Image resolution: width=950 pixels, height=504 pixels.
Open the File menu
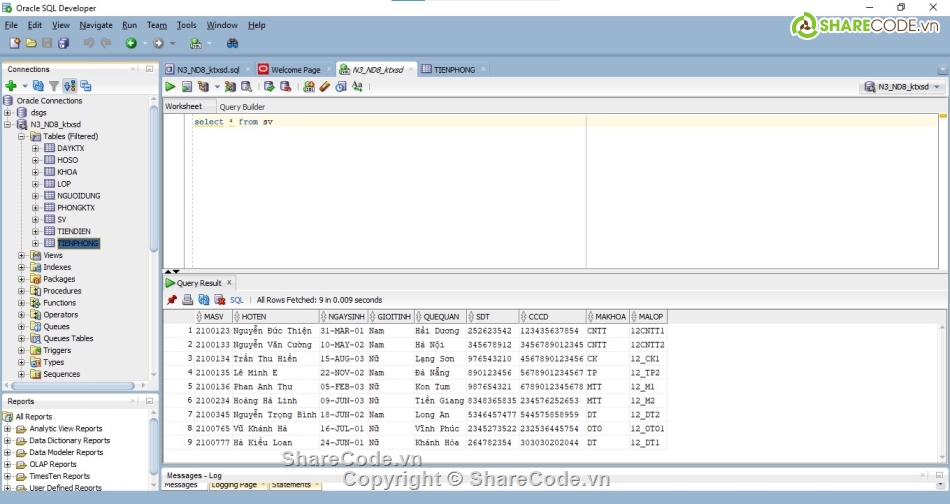(12, 25)
